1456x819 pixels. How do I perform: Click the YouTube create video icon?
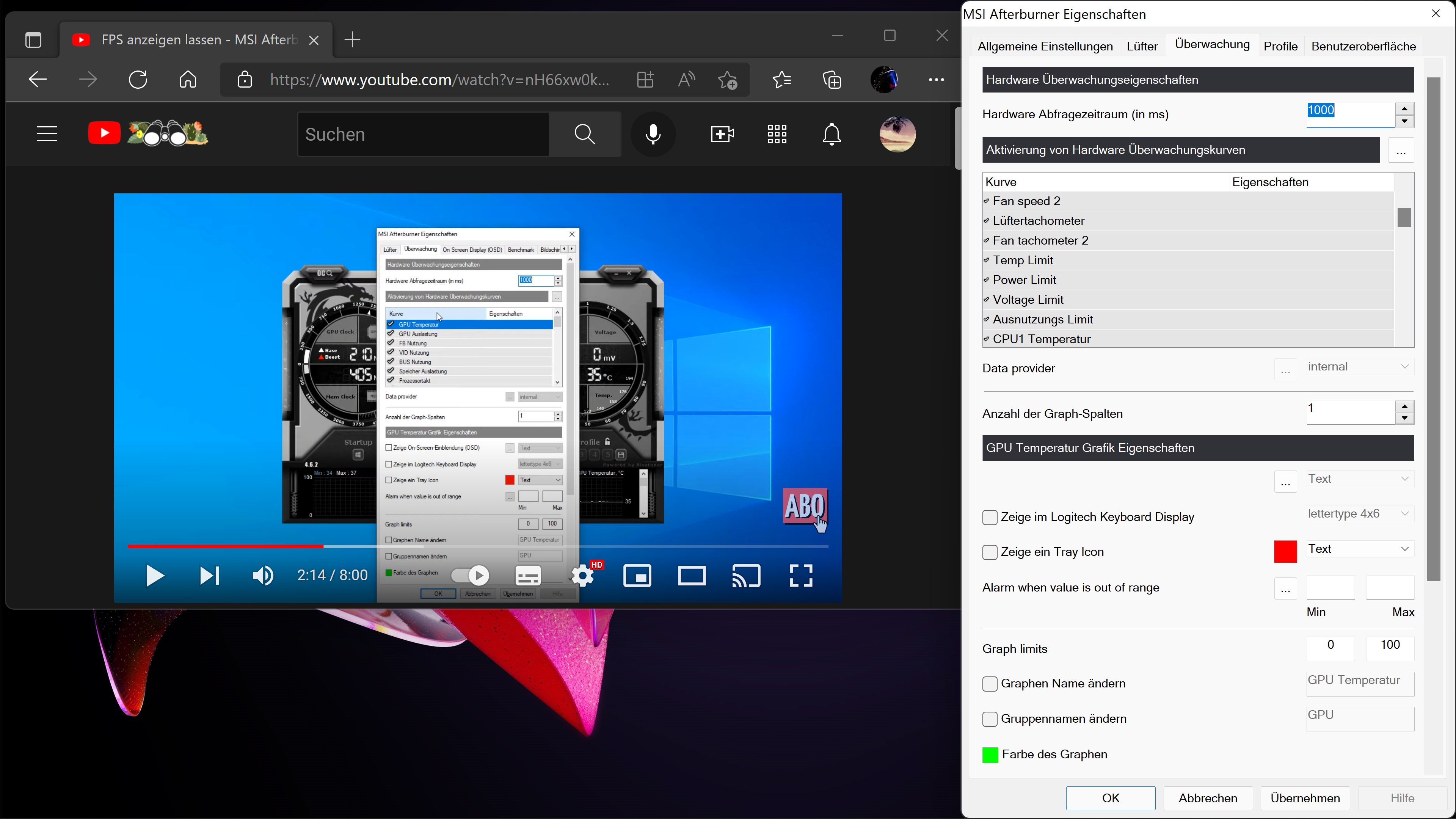[x=722, y=135]
